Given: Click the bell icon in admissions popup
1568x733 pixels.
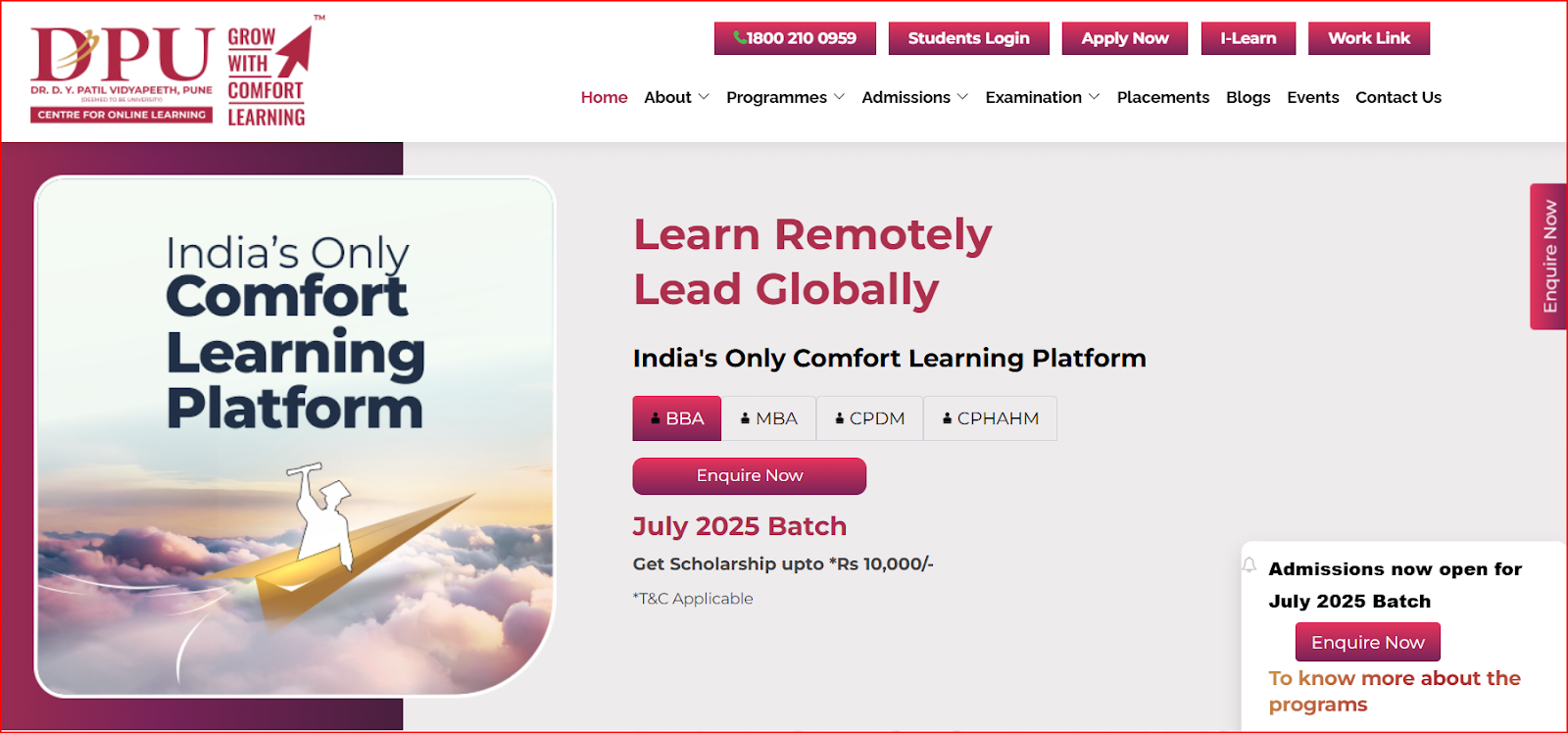Looking at the screenshot, I should point(1249,565).
